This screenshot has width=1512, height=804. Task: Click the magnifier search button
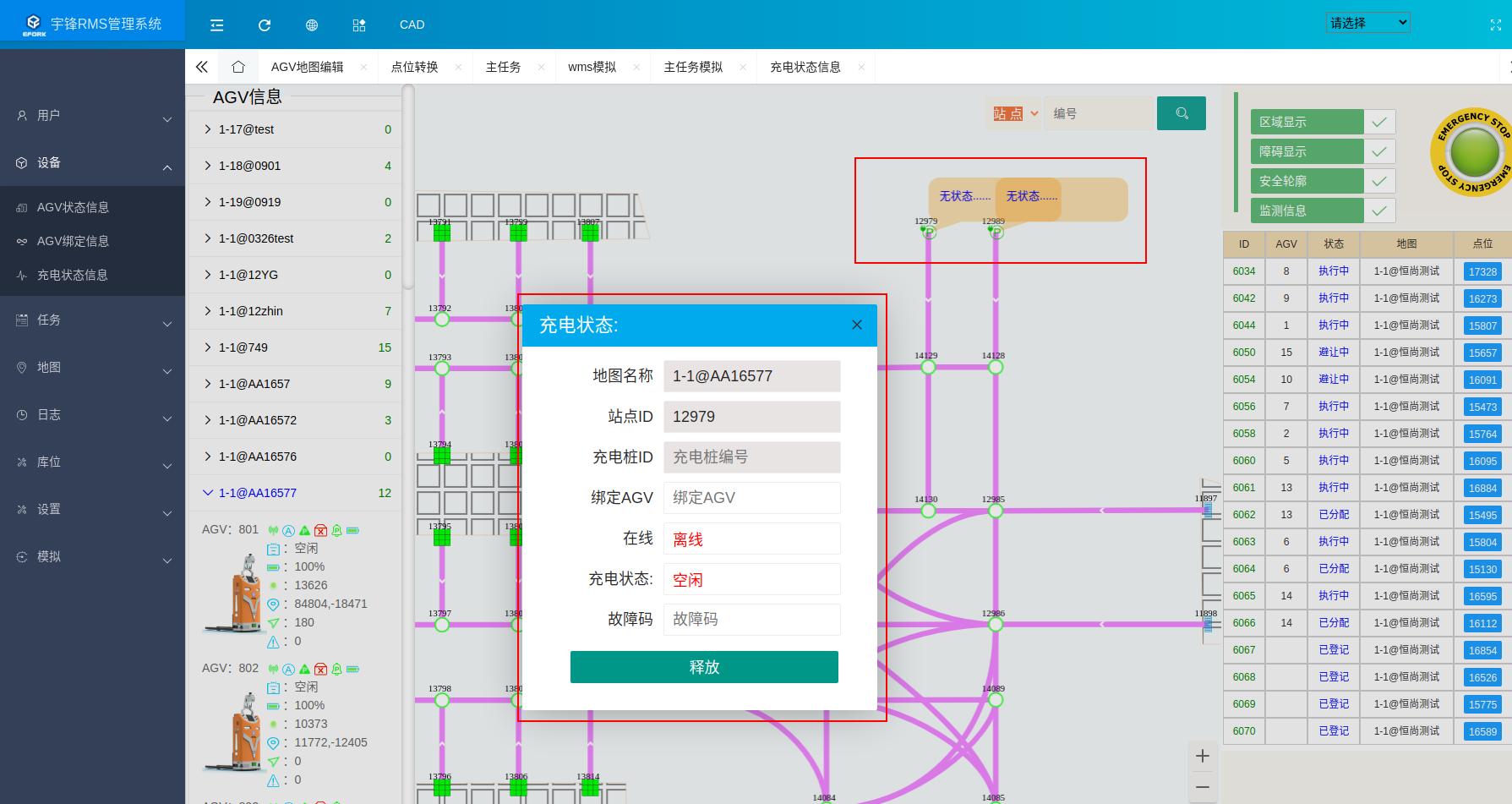tap(1181, 113)
